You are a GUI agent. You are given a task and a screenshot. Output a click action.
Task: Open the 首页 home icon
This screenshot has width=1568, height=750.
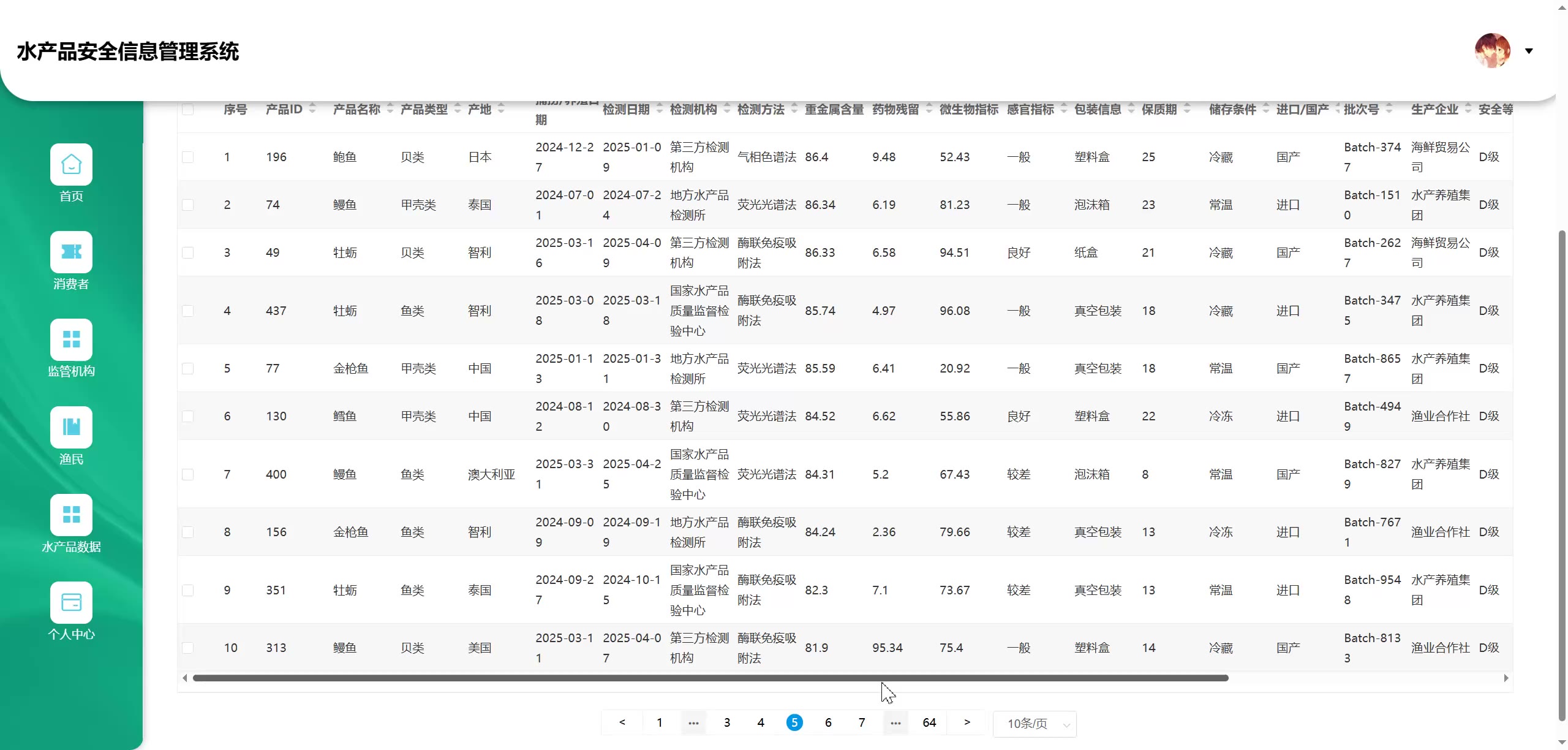point(71,164)
